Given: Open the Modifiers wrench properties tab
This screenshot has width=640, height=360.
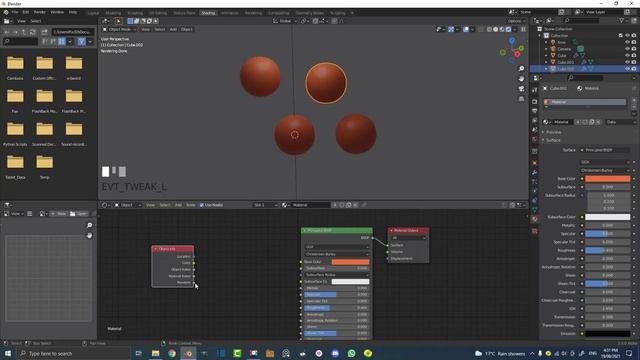Looking at the screenshot, I should coord(535,173).
